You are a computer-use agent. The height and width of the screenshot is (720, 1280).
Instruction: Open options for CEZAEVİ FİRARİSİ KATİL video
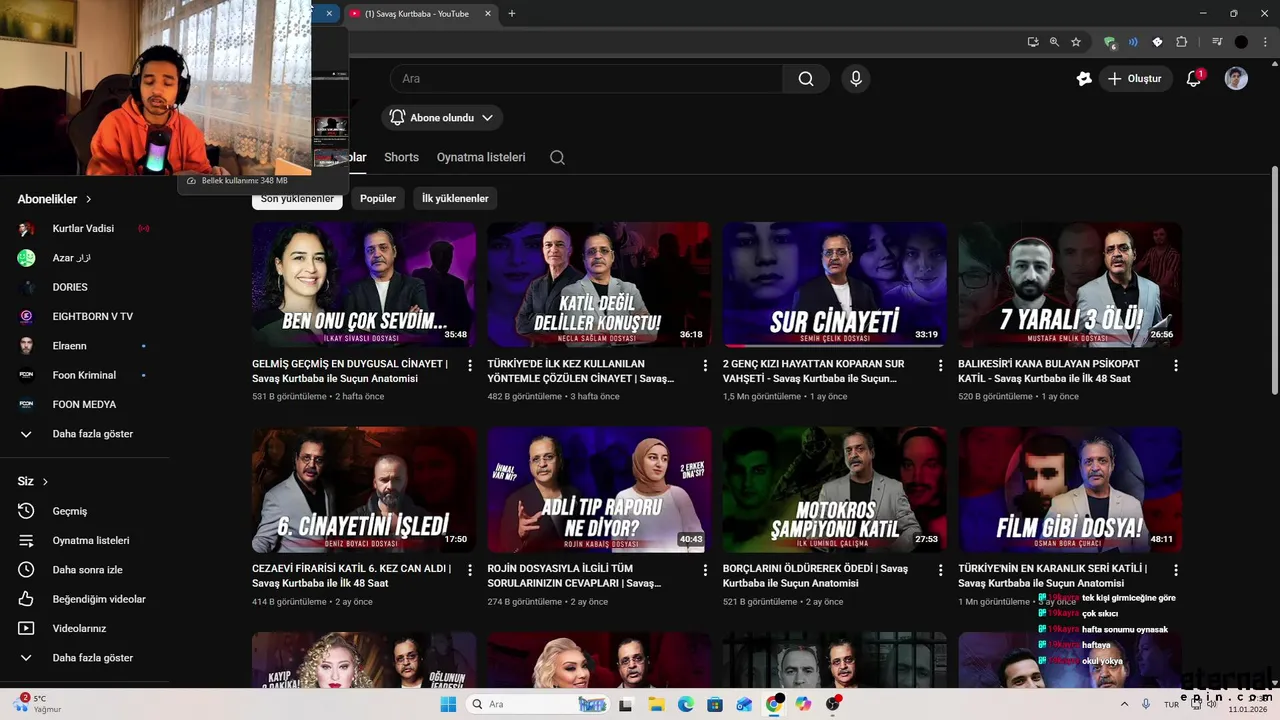(470, 570)
